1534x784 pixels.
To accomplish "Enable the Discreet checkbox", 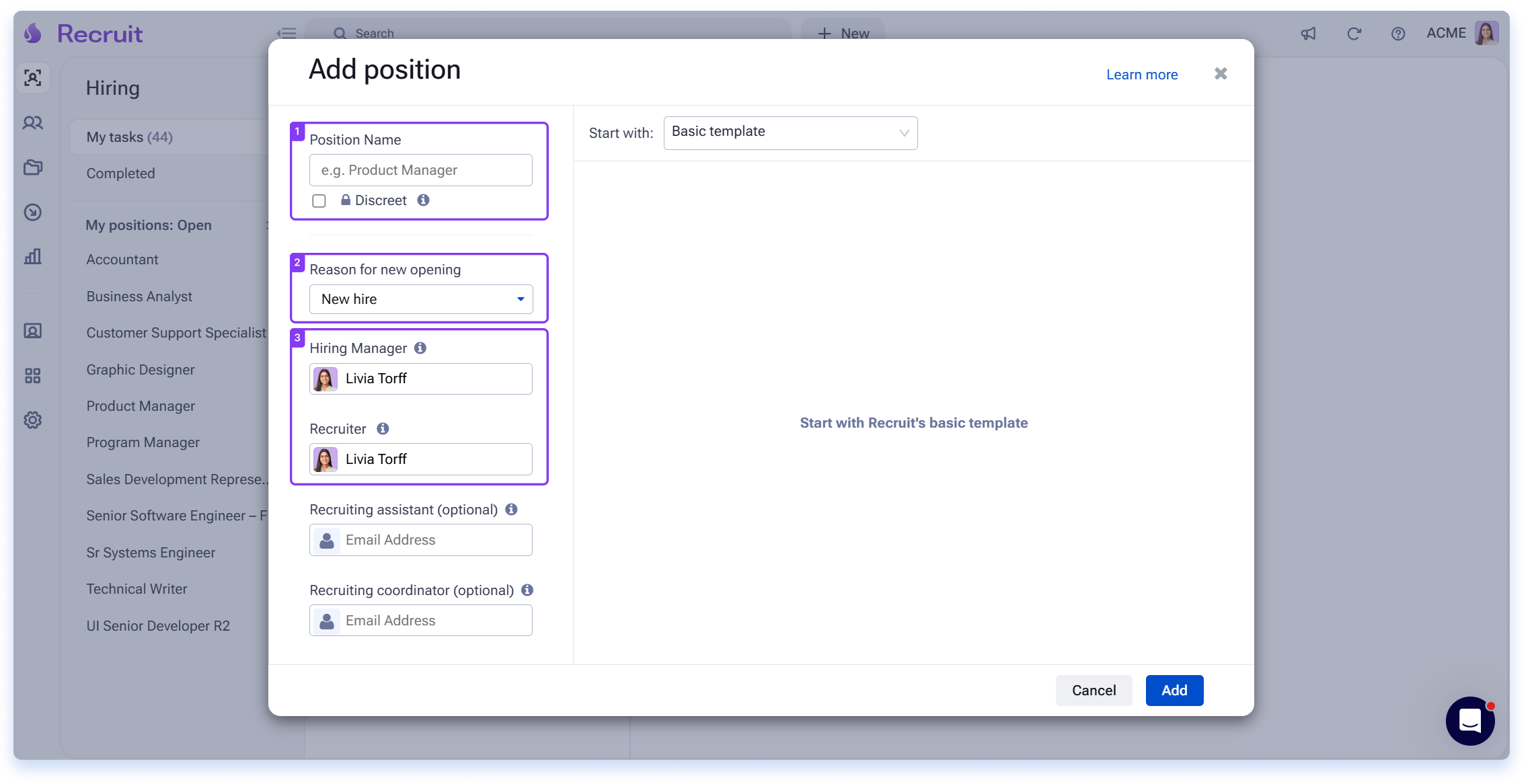I will pos(319,201).
